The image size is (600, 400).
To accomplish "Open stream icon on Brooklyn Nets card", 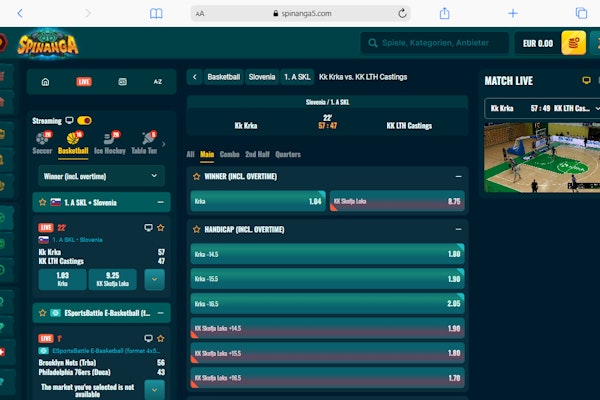I will (148, 338).
